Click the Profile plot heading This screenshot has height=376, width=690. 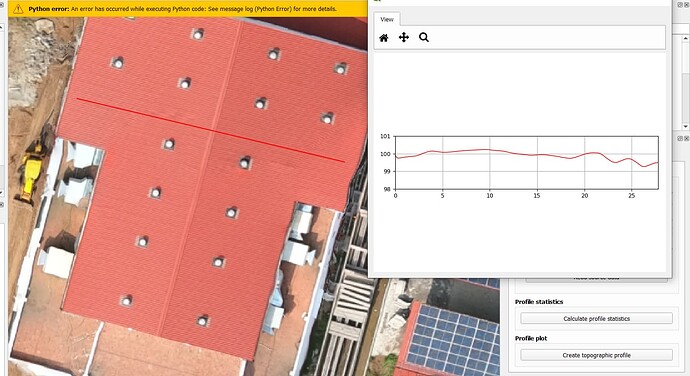[x=531, y=338]
